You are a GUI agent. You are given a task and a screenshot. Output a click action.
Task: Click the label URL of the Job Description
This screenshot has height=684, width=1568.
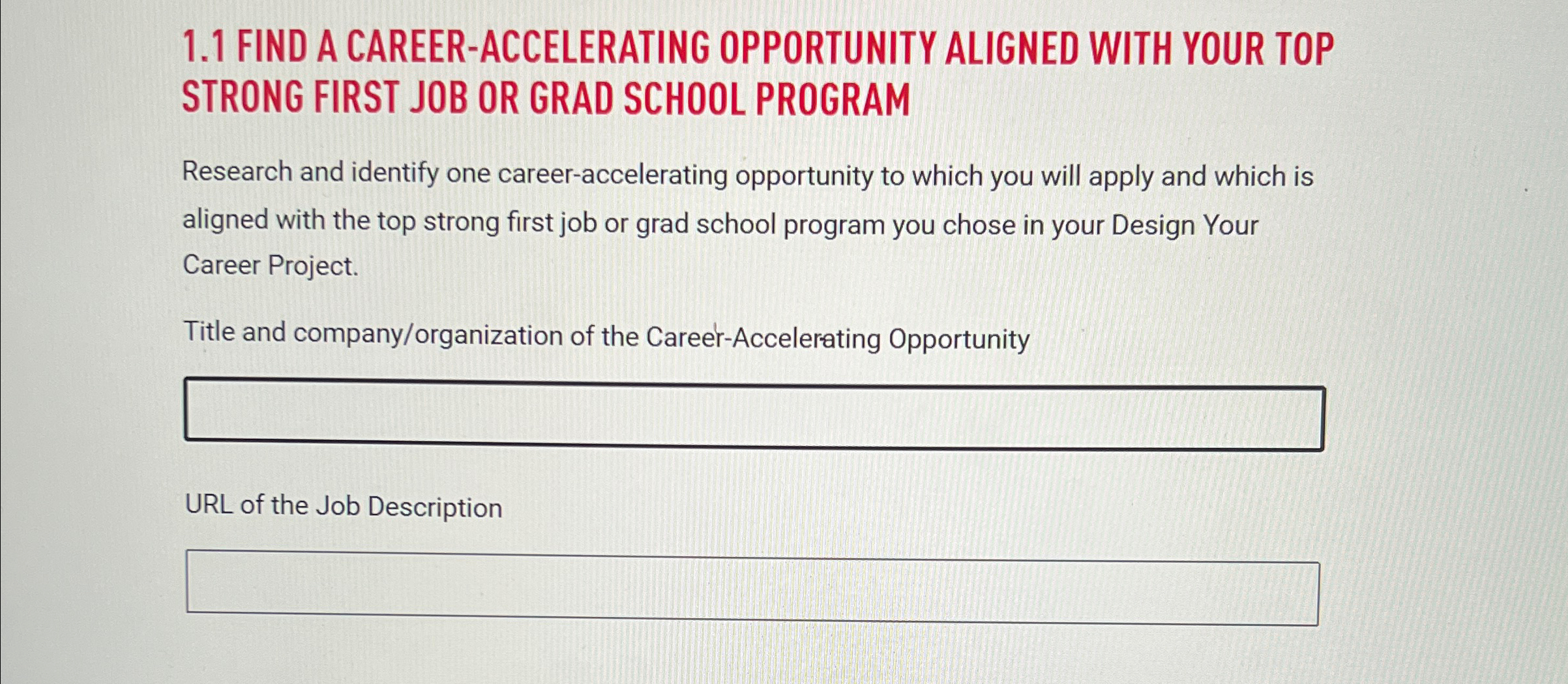[342, 506]
